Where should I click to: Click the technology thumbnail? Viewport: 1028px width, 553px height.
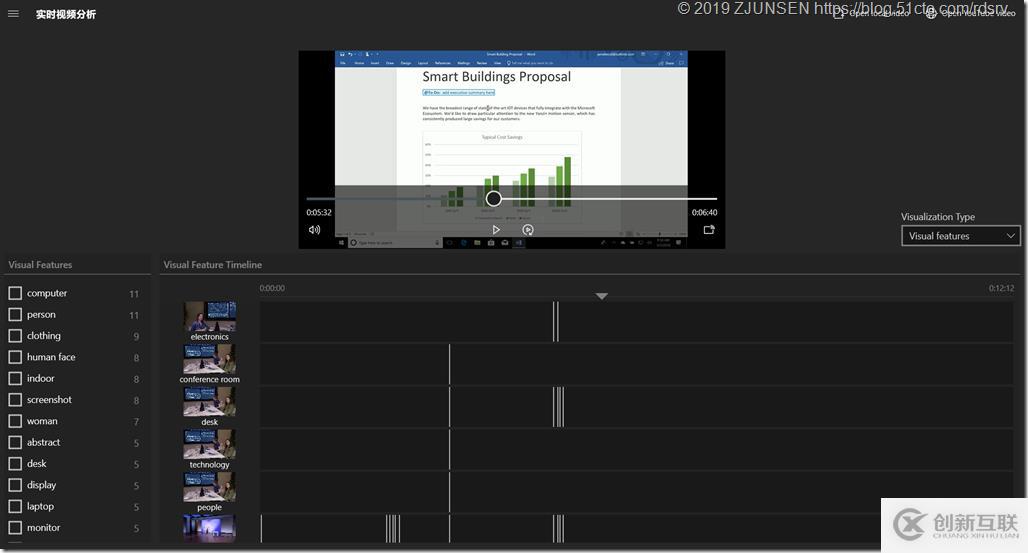(x=210, y=444)
